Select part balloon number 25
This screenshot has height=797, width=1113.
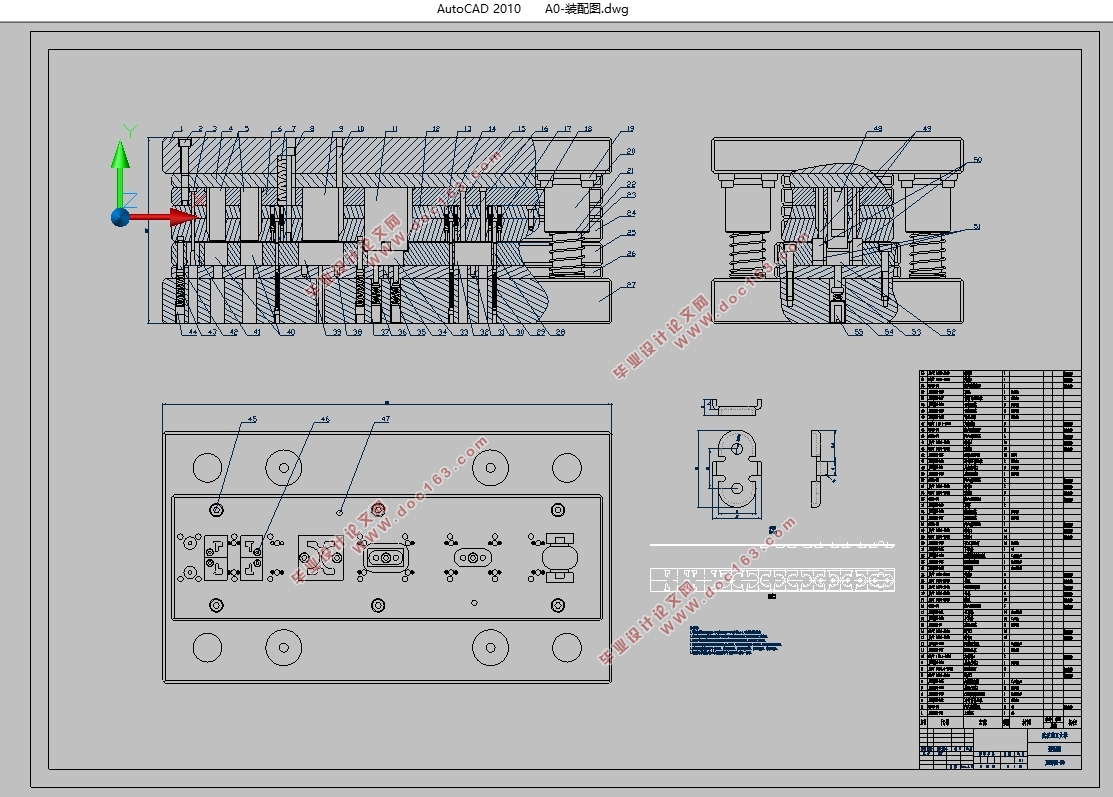[631, 233]
